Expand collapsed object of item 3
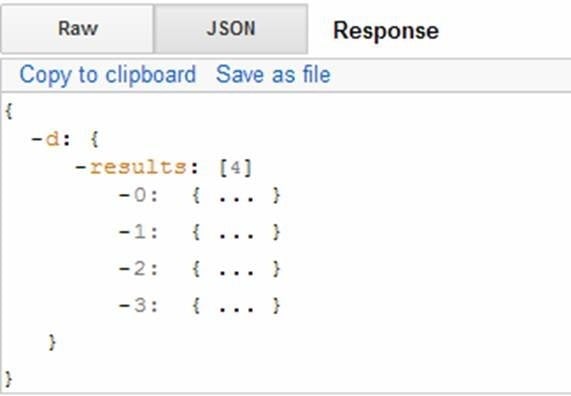571x396 pixels. (x=236, y=306)
